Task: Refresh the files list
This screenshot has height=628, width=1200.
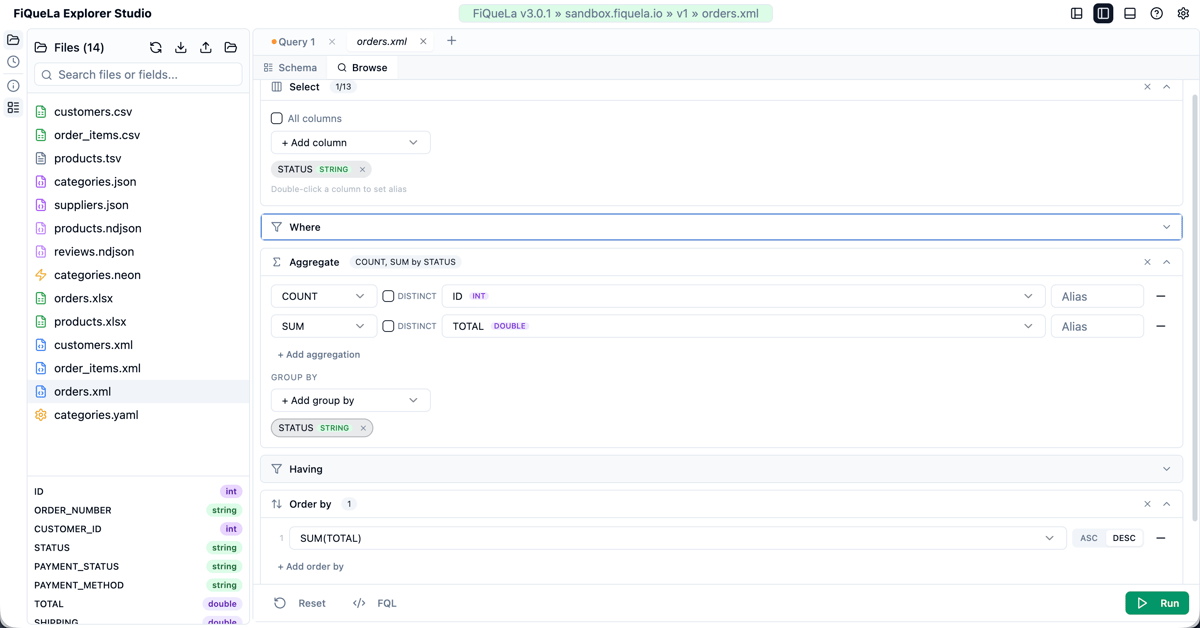Action: [x=156, y=47]
